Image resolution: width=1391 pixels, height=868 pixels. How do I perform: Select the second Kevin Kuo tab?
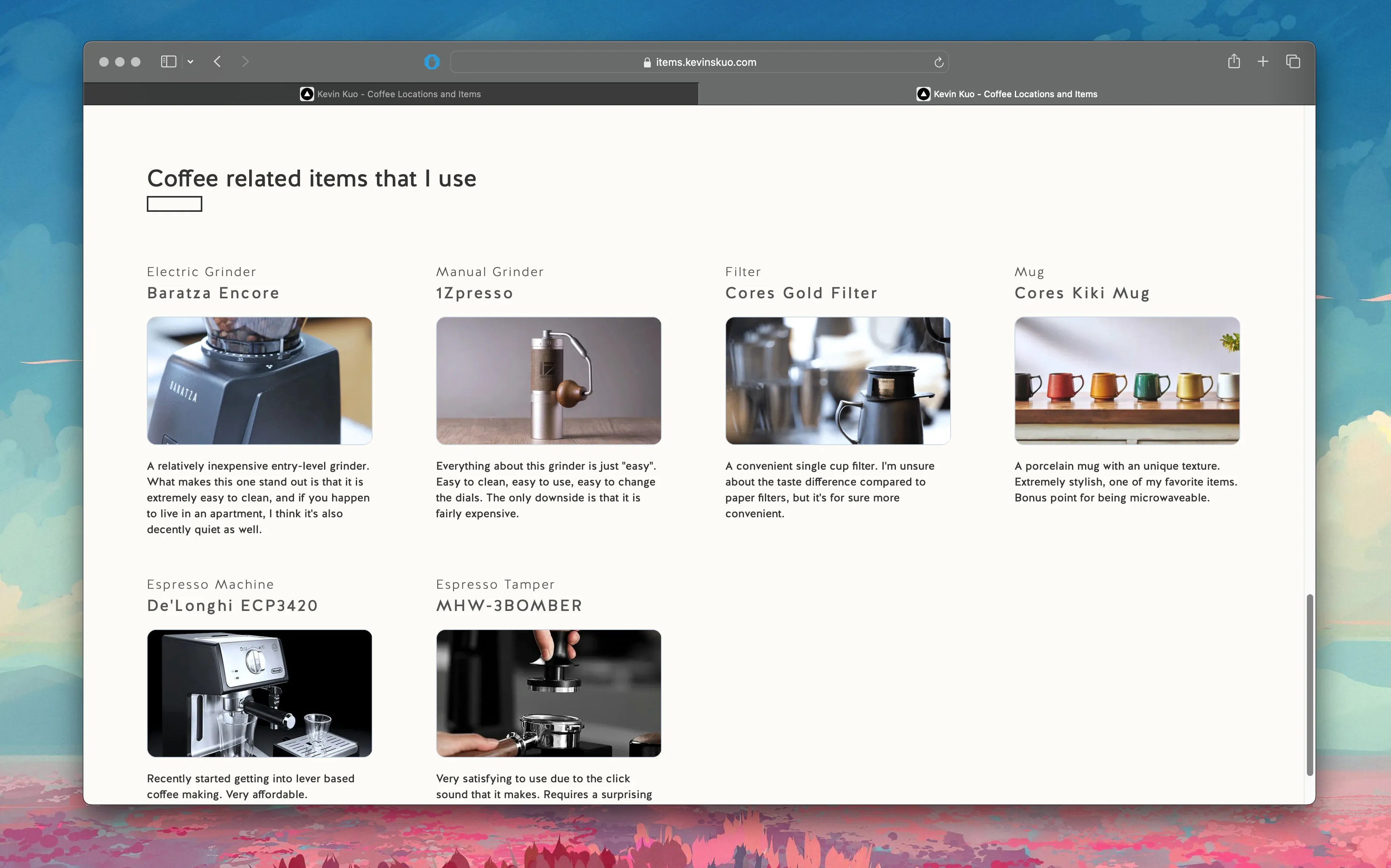pyautogui.click(x=1007, y=94)
